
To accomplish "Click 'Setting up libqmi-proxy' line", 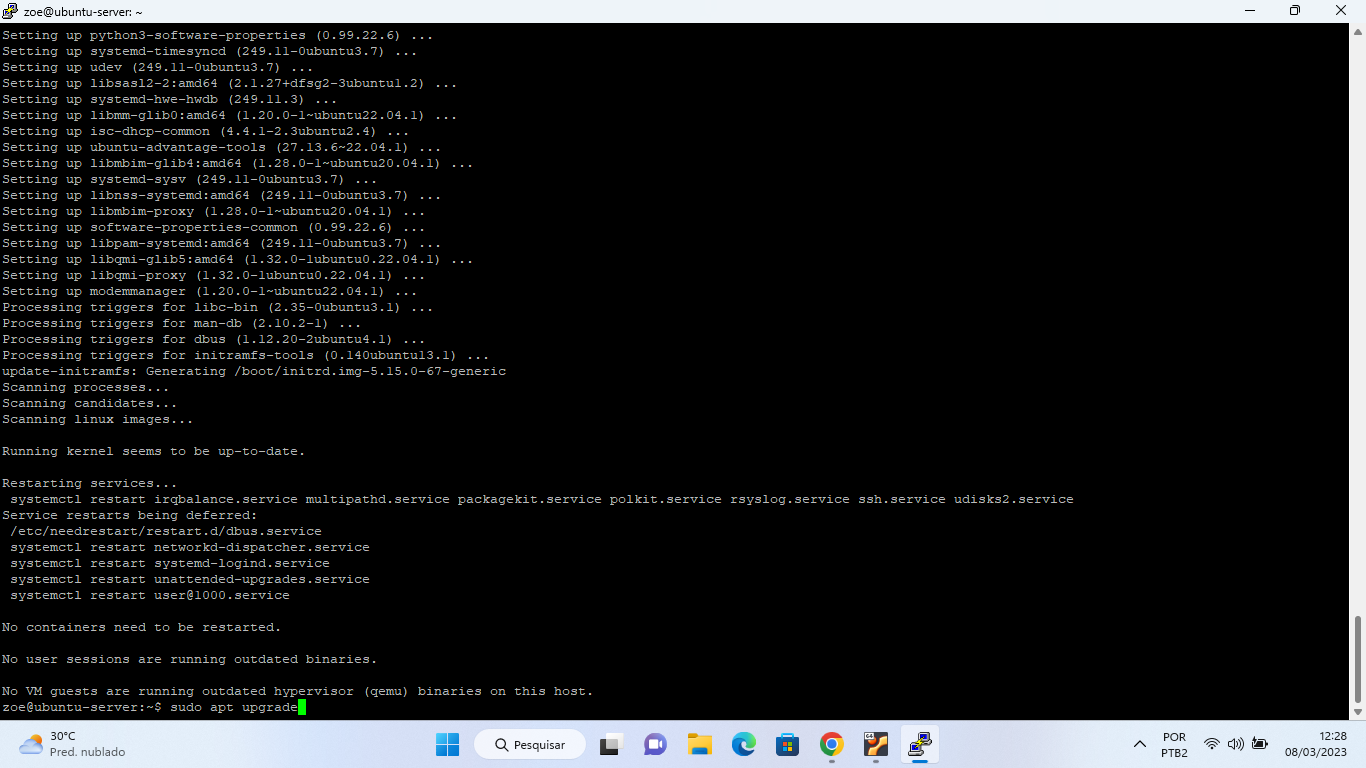I will 214,275.
